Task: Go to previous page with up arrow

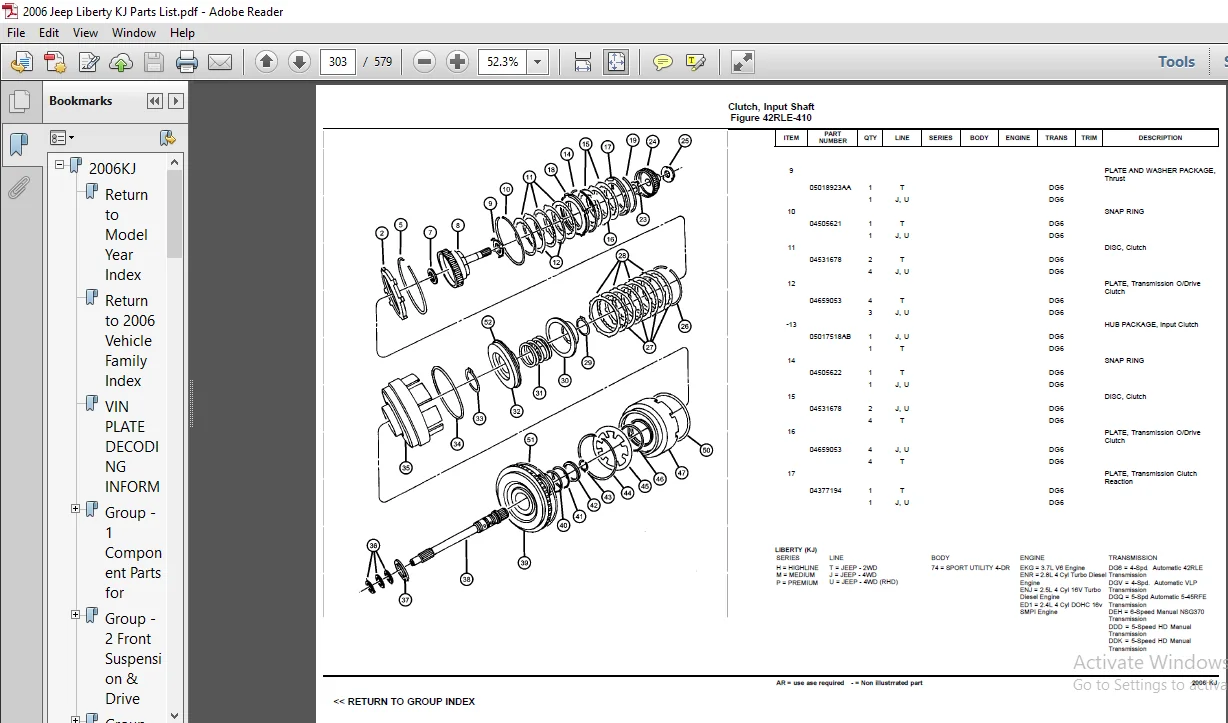Action: (266, 62)
